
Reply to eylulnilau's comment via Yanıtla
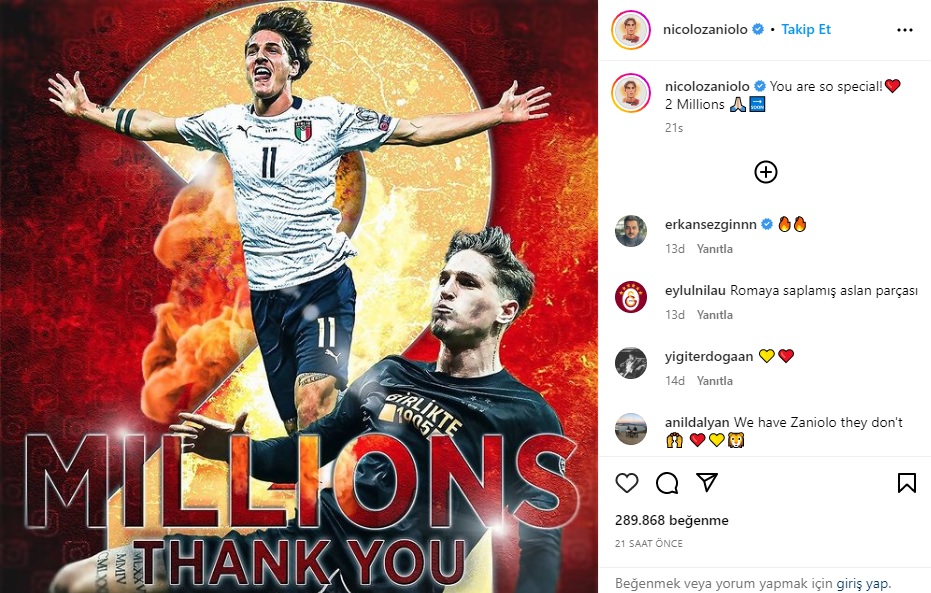714,315
